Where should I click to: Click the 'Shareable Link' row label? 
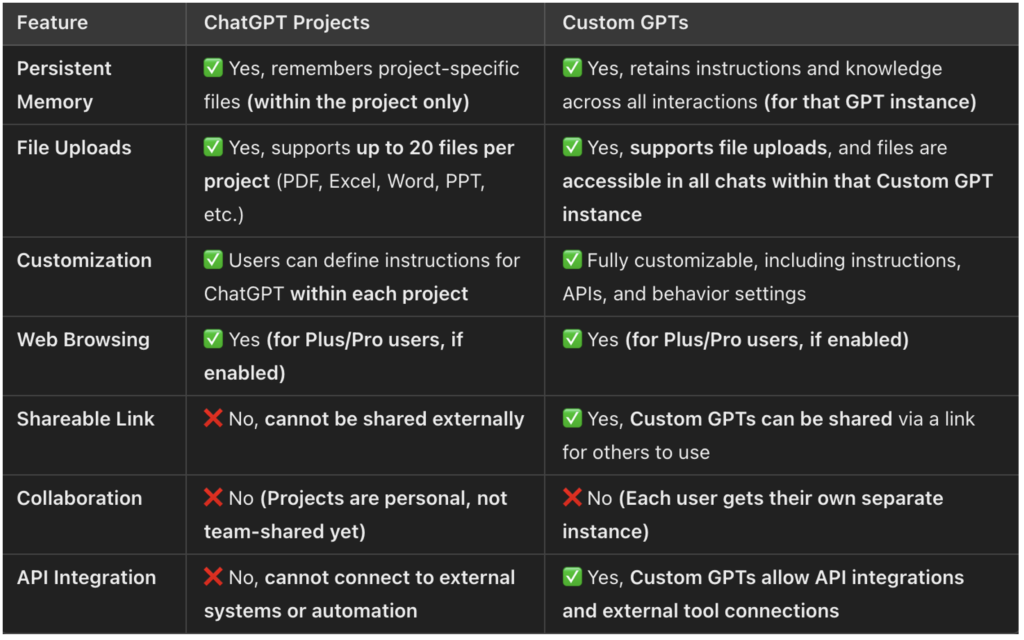pyautogui.click(x=86, y=419)
